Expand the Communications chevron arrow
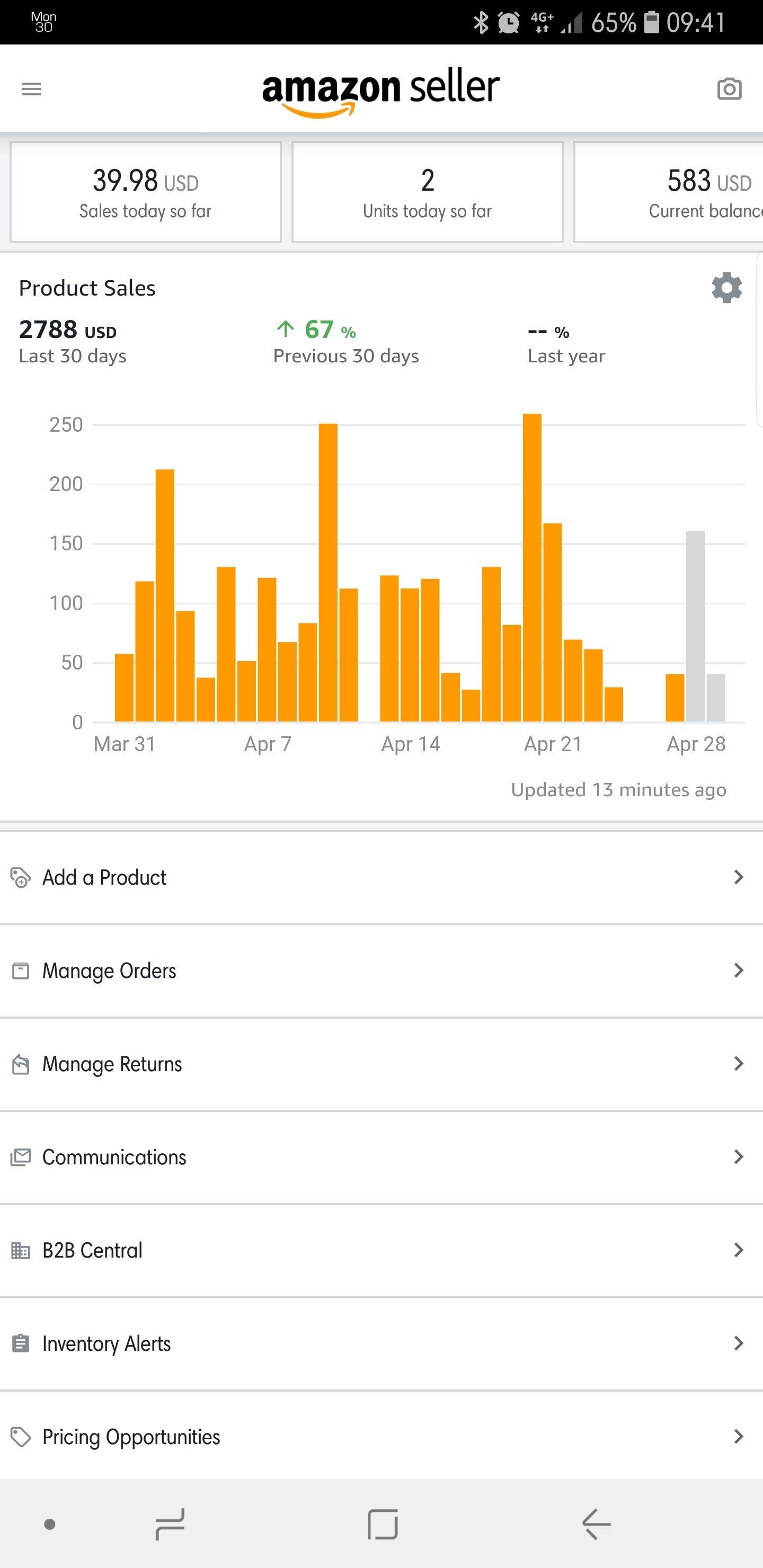 [738, 1157]
